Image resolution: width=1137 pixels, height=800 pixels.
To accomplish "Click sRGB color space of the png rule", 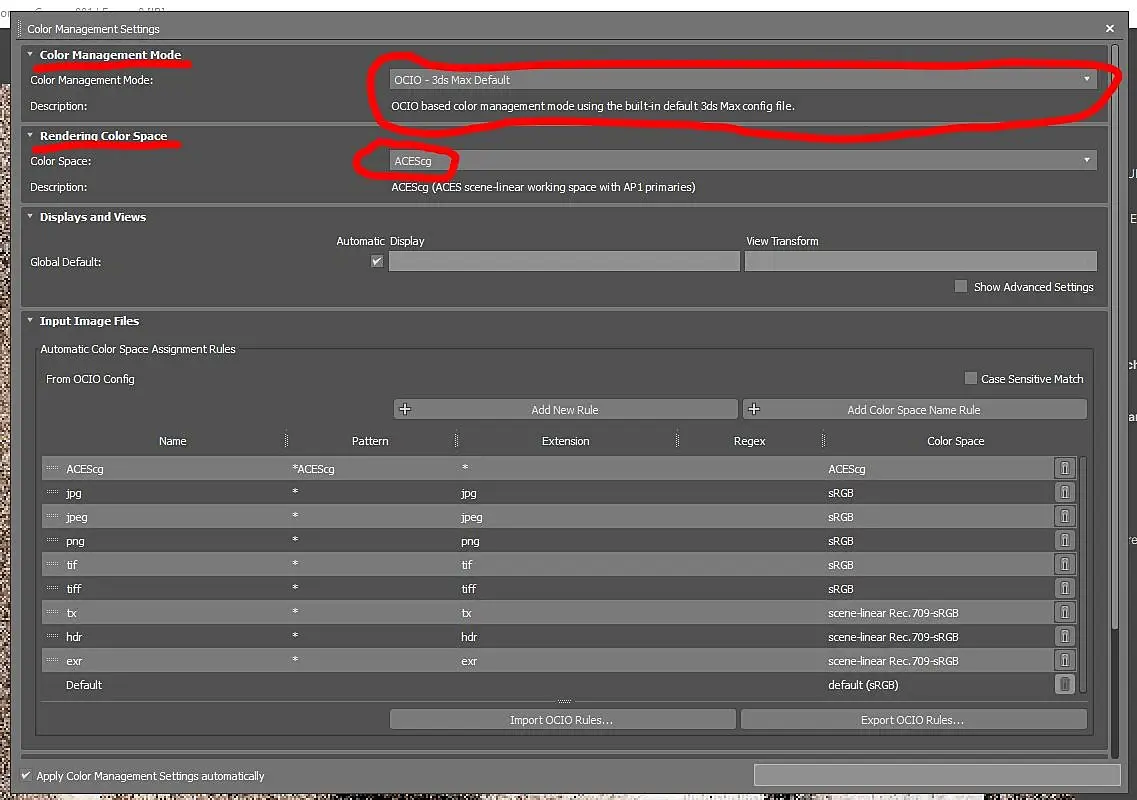I will (840, 540).
